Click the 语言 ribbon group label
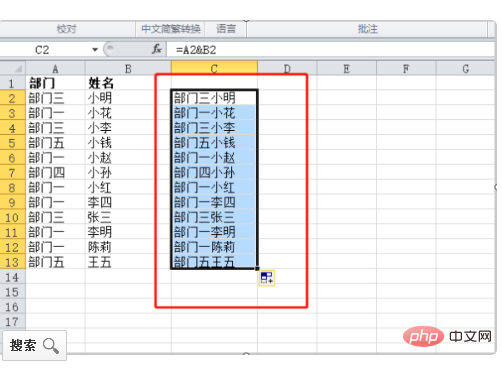The height and width of the screenshot is (369, 502). (x=226, y=29)
